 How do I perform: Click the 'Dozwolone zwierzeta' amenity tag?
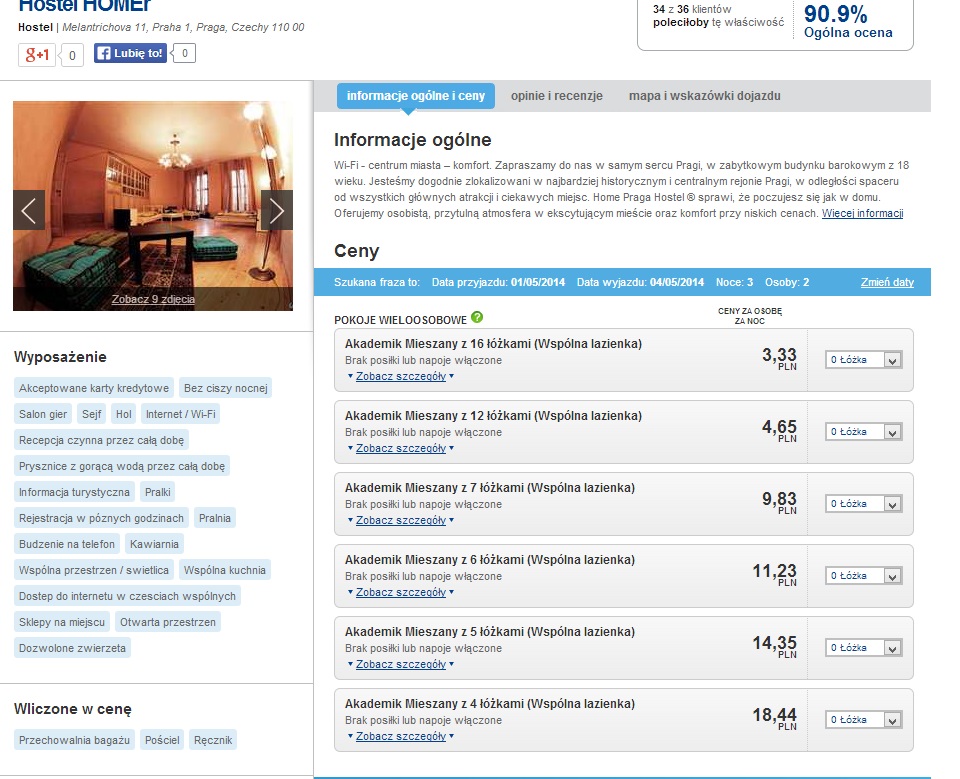pos(72,648)
